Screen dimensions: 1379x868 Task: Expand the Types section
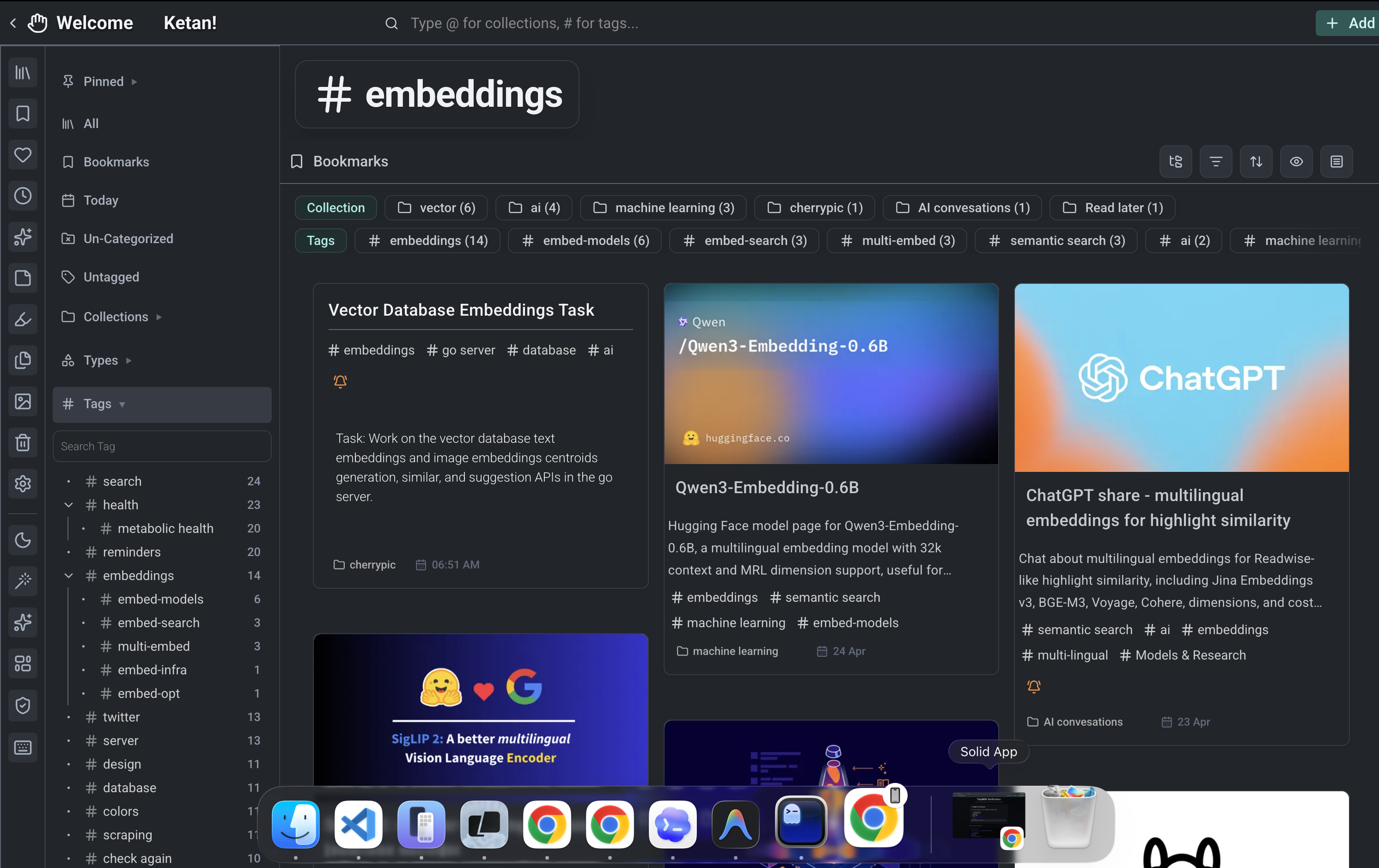pos(128,361)
